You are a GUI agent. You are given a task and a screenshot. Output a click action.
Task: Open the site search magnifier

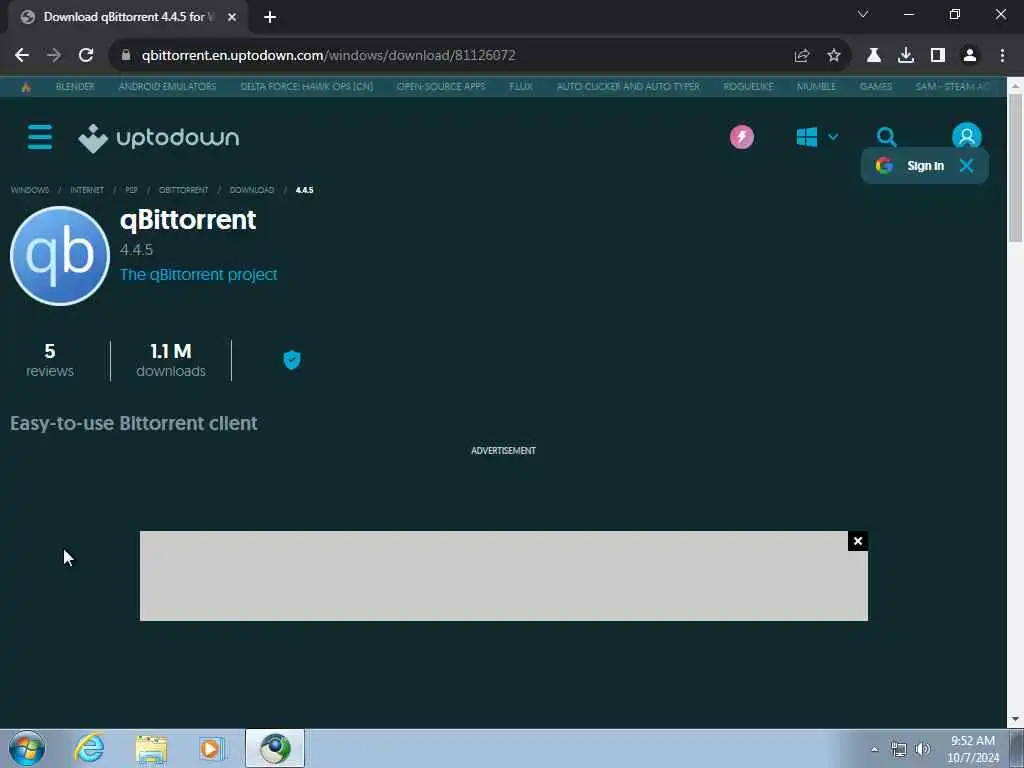click(886, 137)
